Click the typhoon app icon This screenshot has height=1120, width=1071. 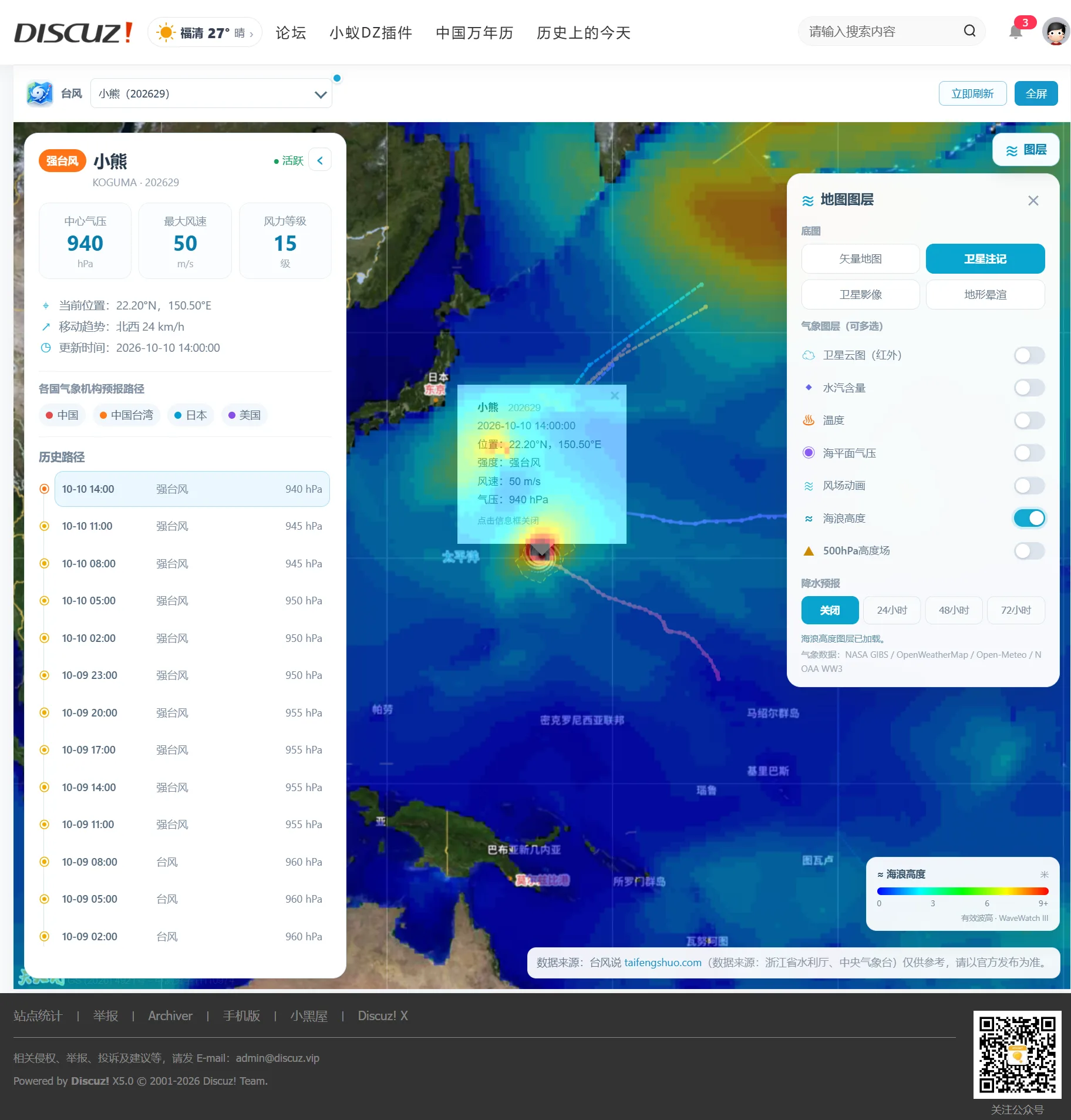(x=40, y=93)
